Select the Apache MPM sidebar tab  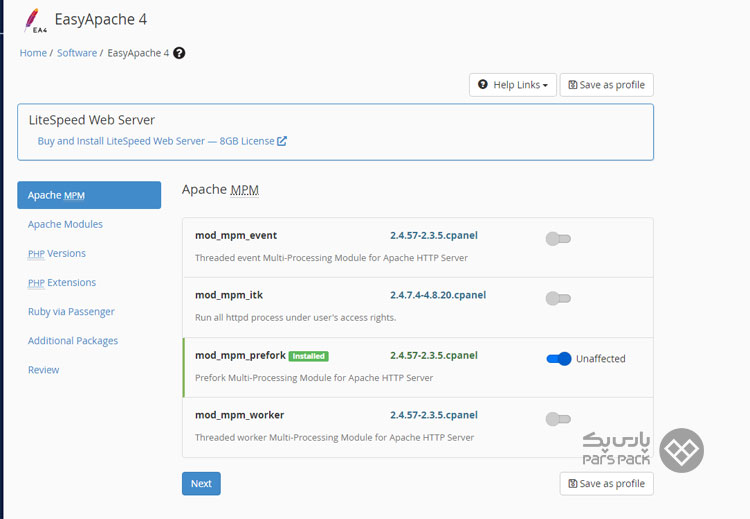click(x=89, y=195)
